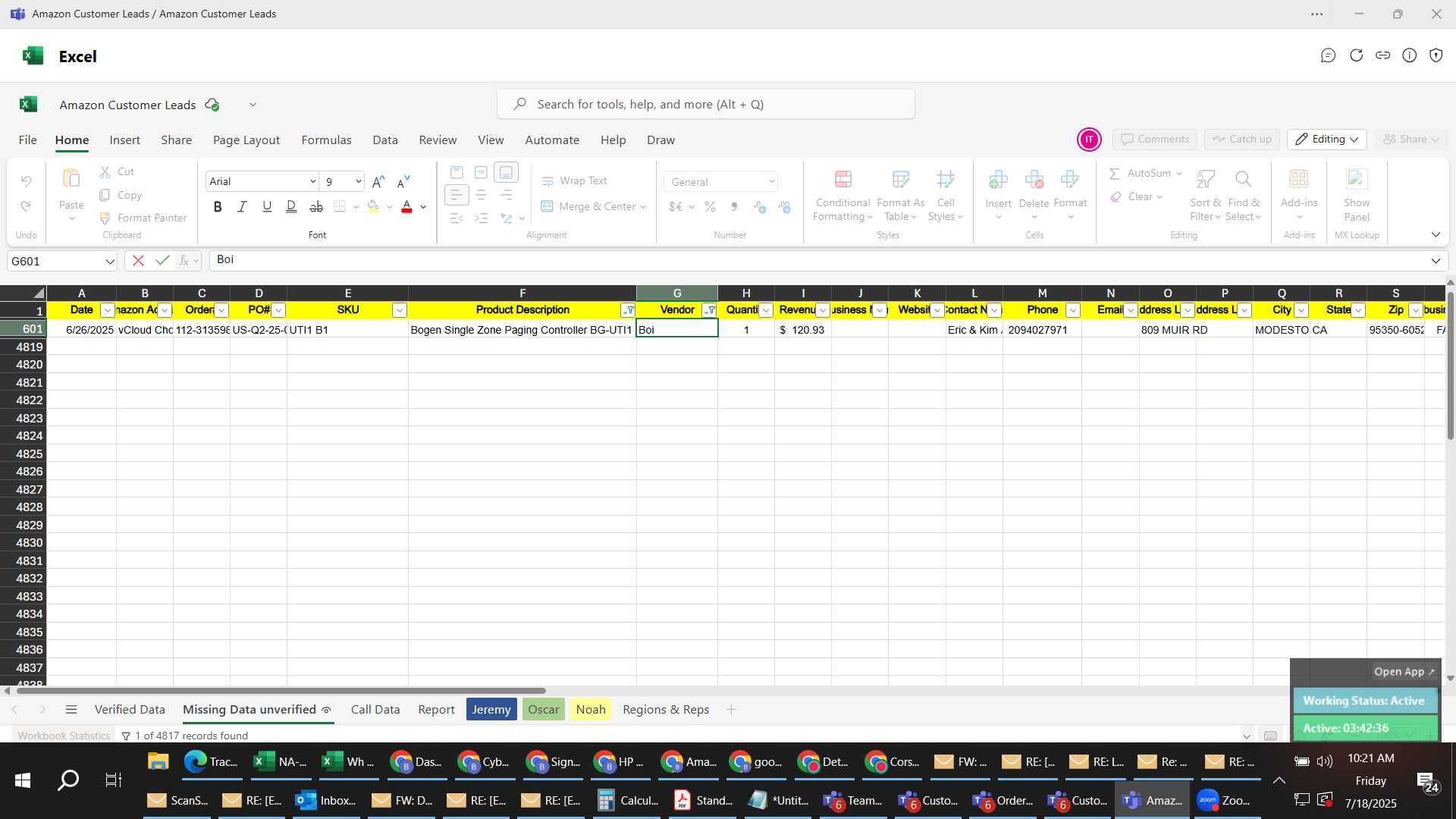The width and height of the screenshot is (1456, 819).
Task: Click the Add-ins grid icon
Action: 1298,179
